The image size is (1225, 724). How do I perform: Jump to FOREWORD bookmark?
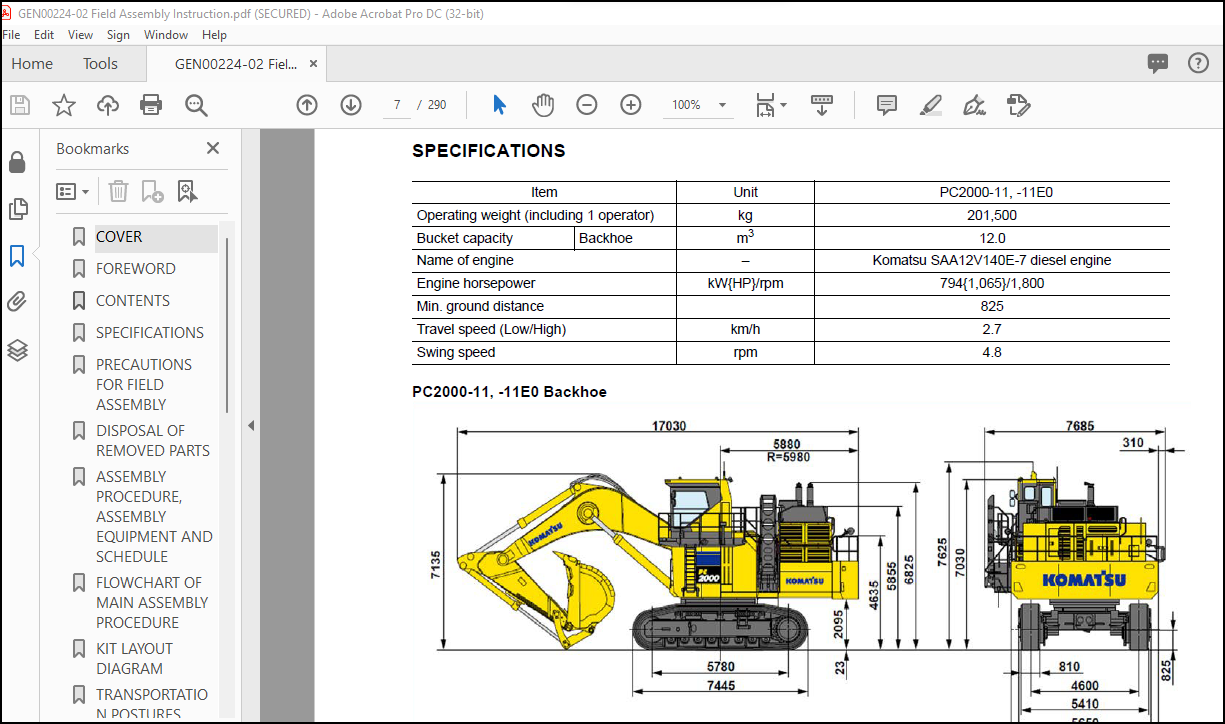click(135, 269)
